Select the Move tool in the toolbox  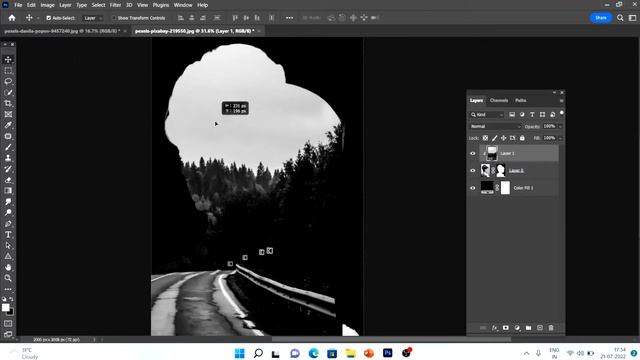pos(8,60)
